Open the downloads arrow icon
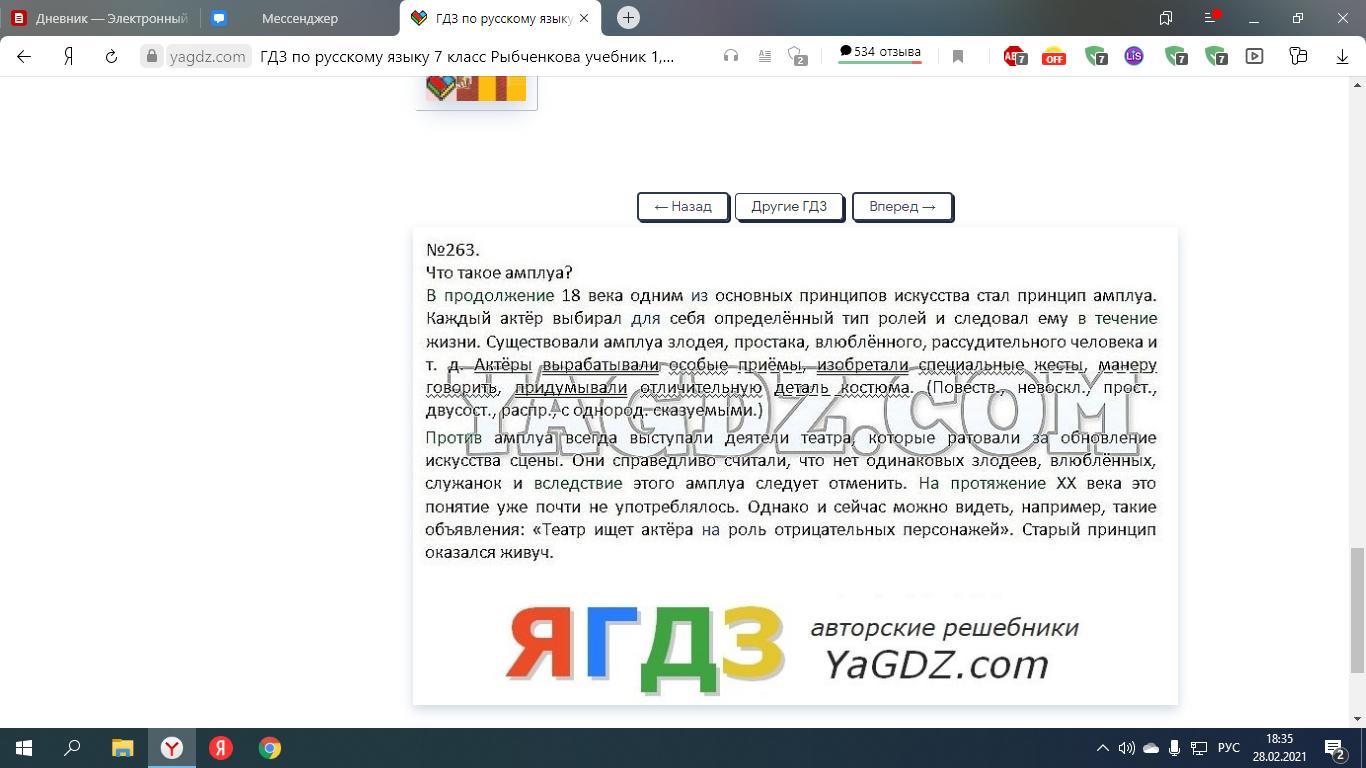Image resolution: width=1366 pixels, height=768 pixels. 1342,57
